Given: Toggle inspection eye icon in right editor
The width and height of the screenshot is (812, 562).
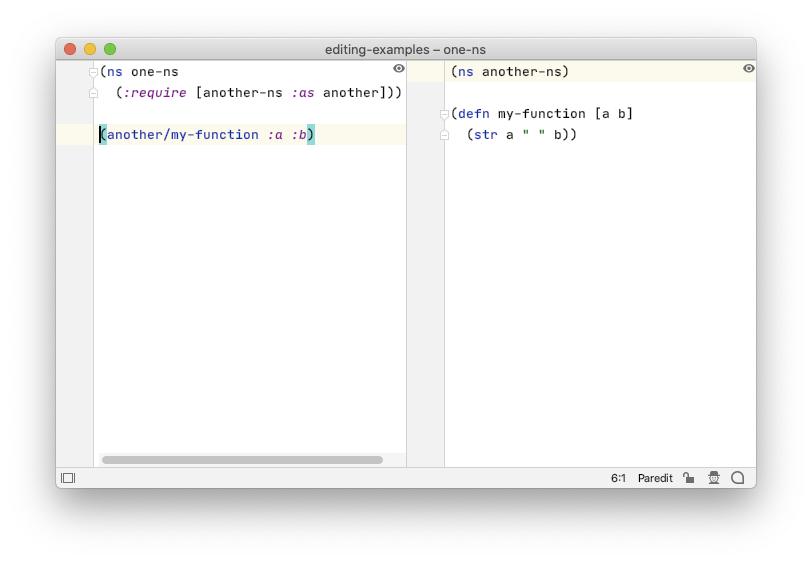Looking at the screenshot, I should coord(749,68).
